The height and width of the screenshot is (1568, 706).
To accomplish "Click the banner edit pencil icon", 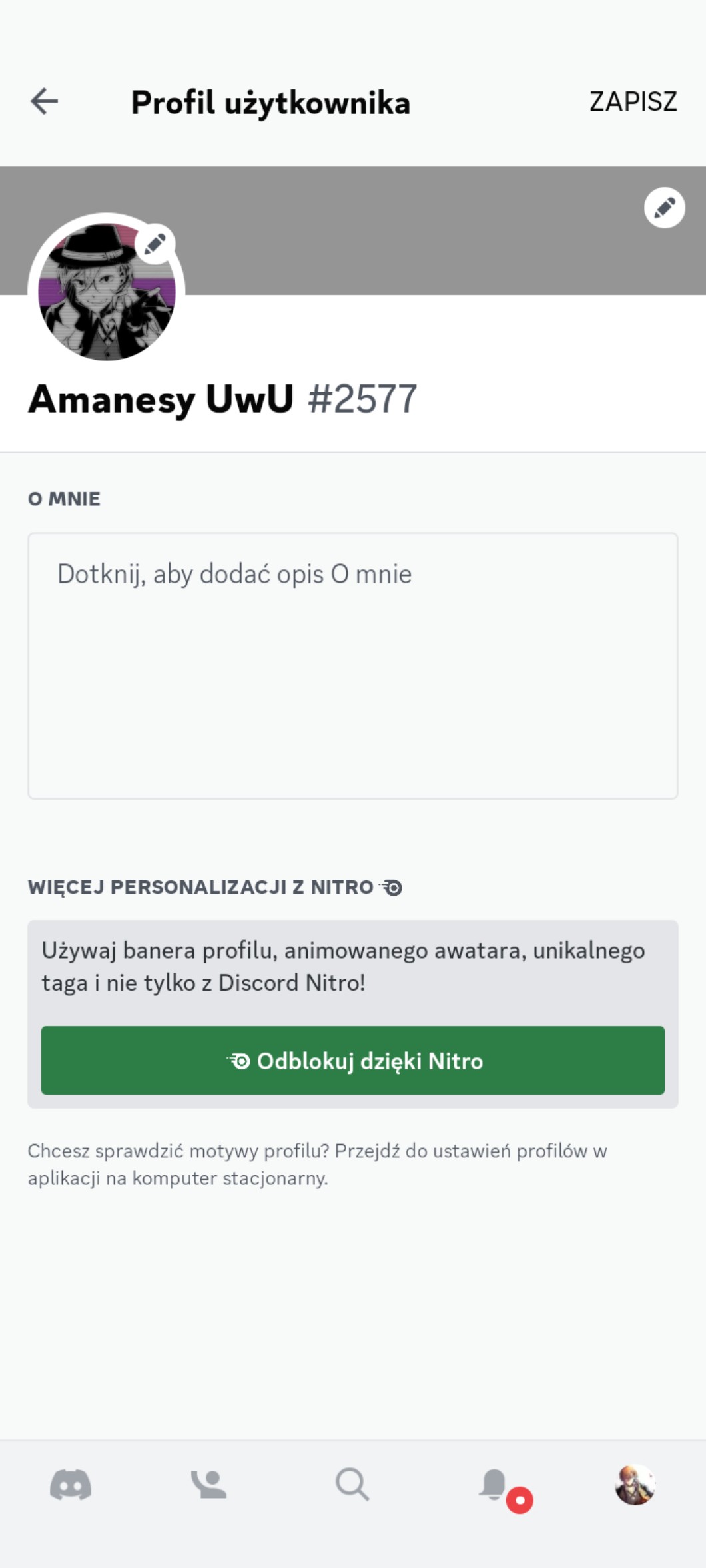I will (x=664, y=208).
